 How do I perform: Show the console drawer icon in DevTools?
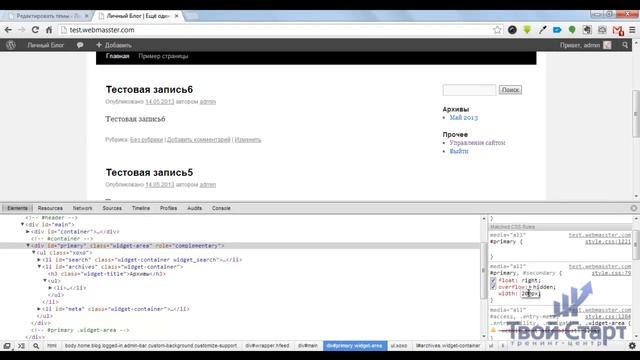tap(21, 346)
